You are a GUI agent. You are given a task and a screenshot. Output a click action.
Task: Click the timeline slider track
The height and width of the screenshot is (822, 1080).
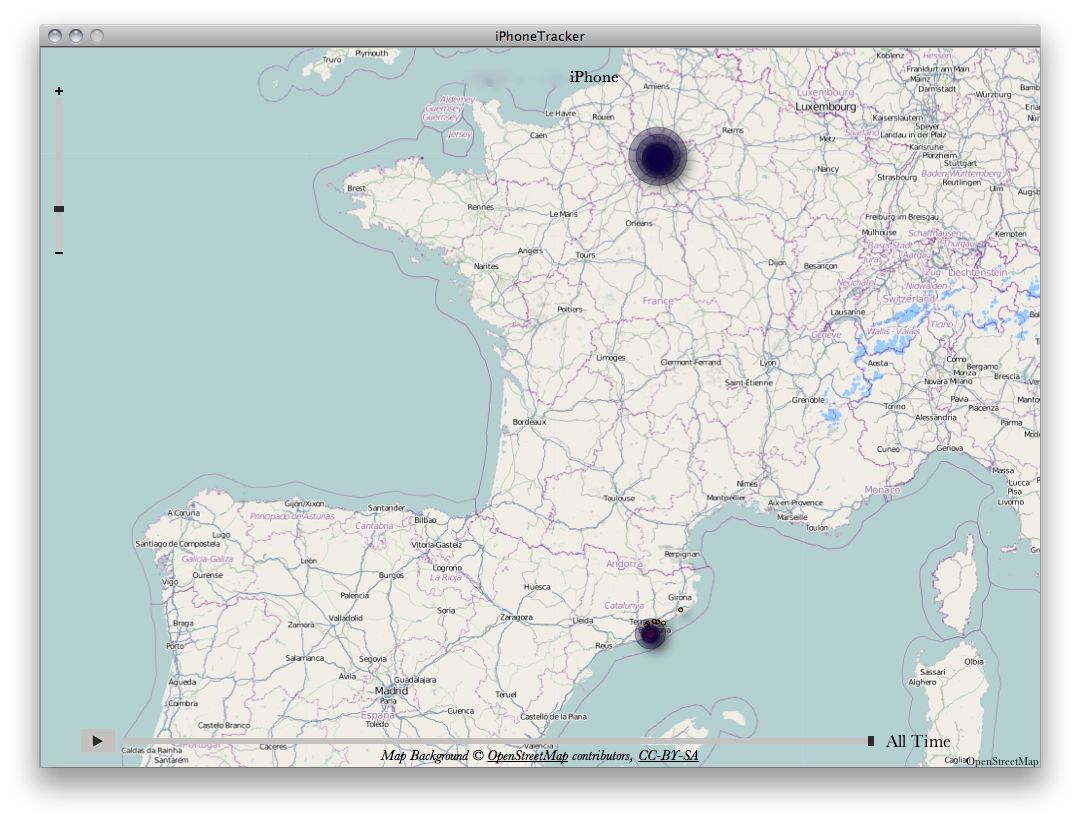[495, 741]
